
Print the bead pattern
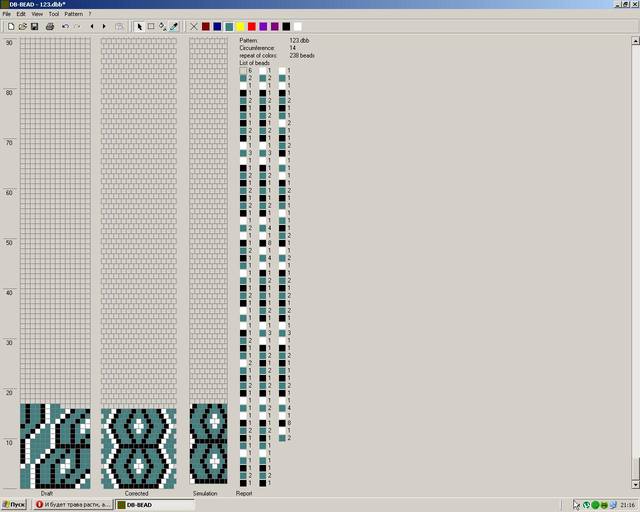pos(50,27)
